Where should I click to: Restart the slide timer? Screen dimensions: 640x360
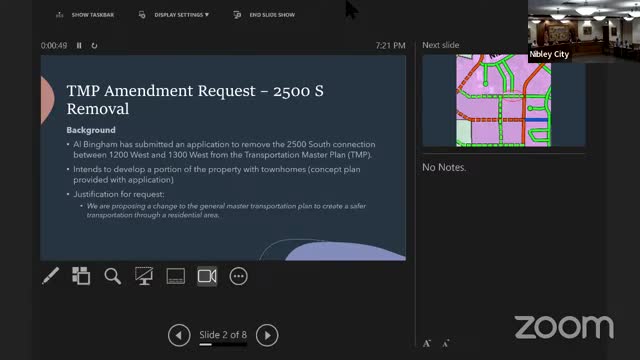94,45
